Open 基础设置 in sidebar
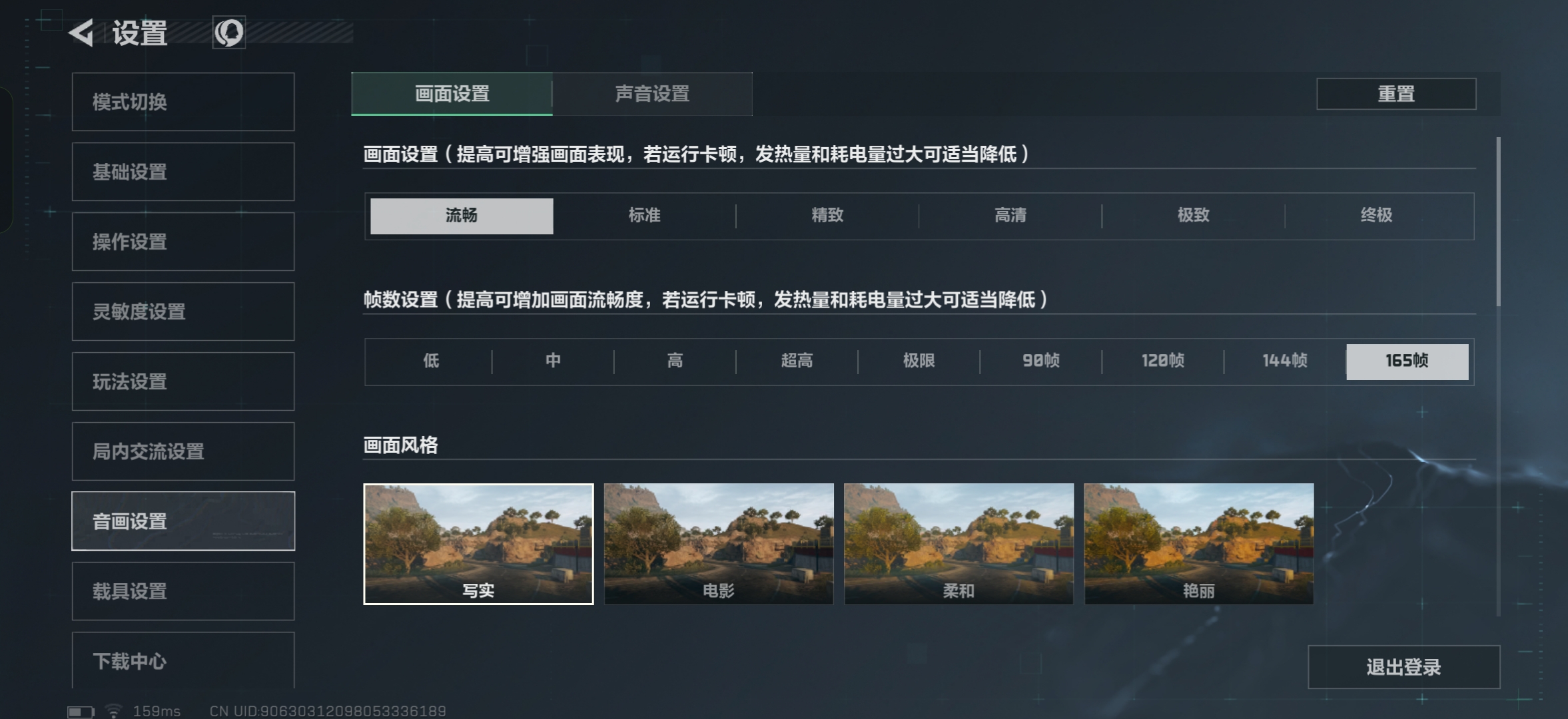Screen dimensions: 1568x719 click(x=183, y=172)
